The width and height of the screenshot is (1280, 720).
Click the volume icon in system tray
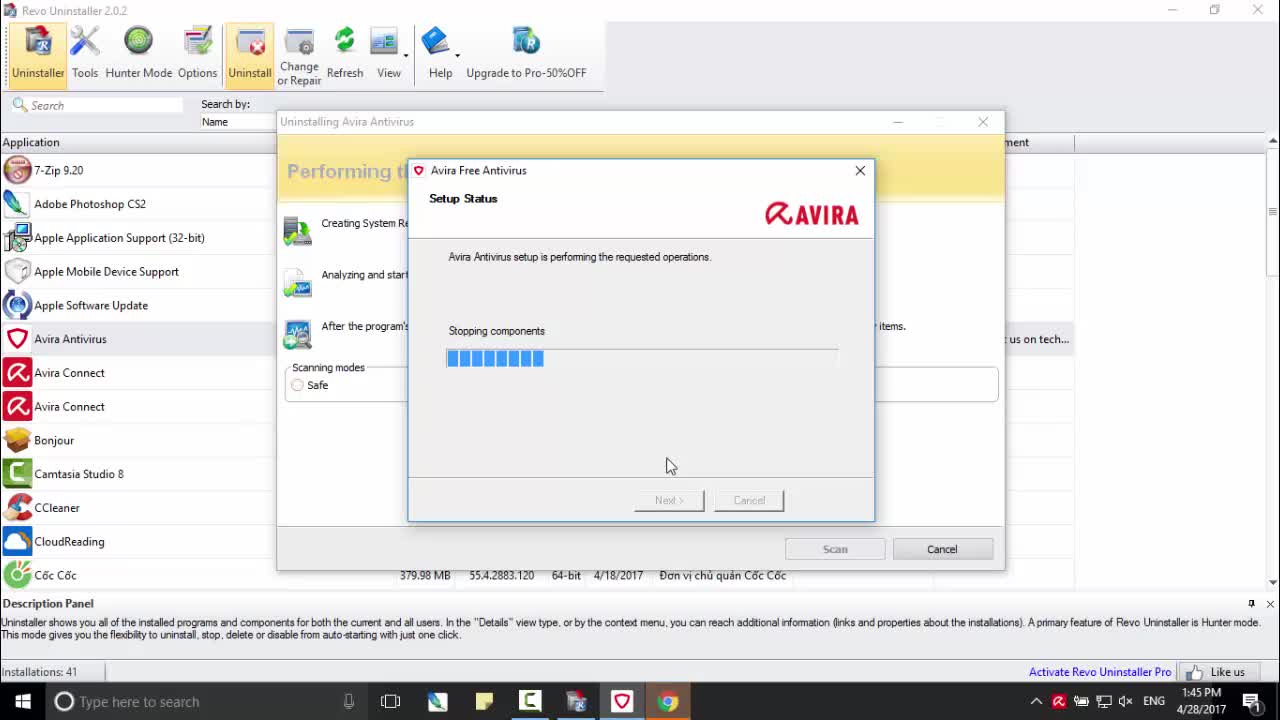1125,701
